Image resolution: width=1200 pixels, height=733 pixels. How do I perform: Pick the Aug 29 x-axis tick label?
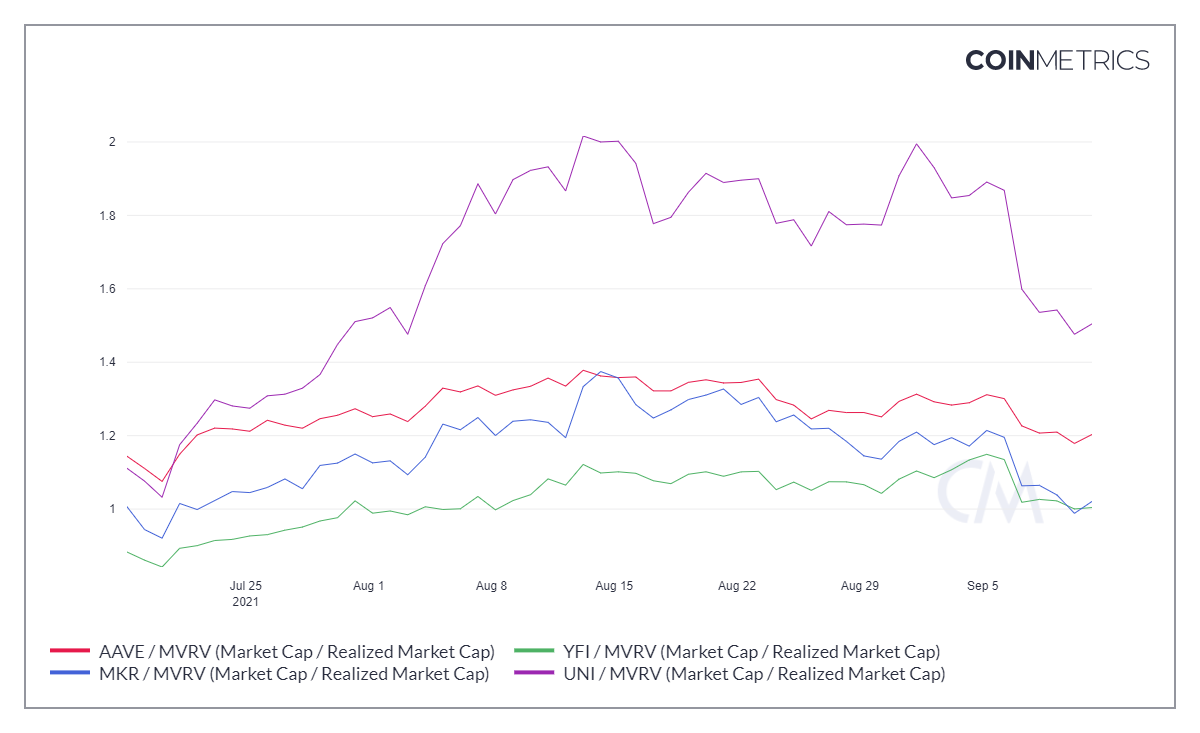[860, 586]
